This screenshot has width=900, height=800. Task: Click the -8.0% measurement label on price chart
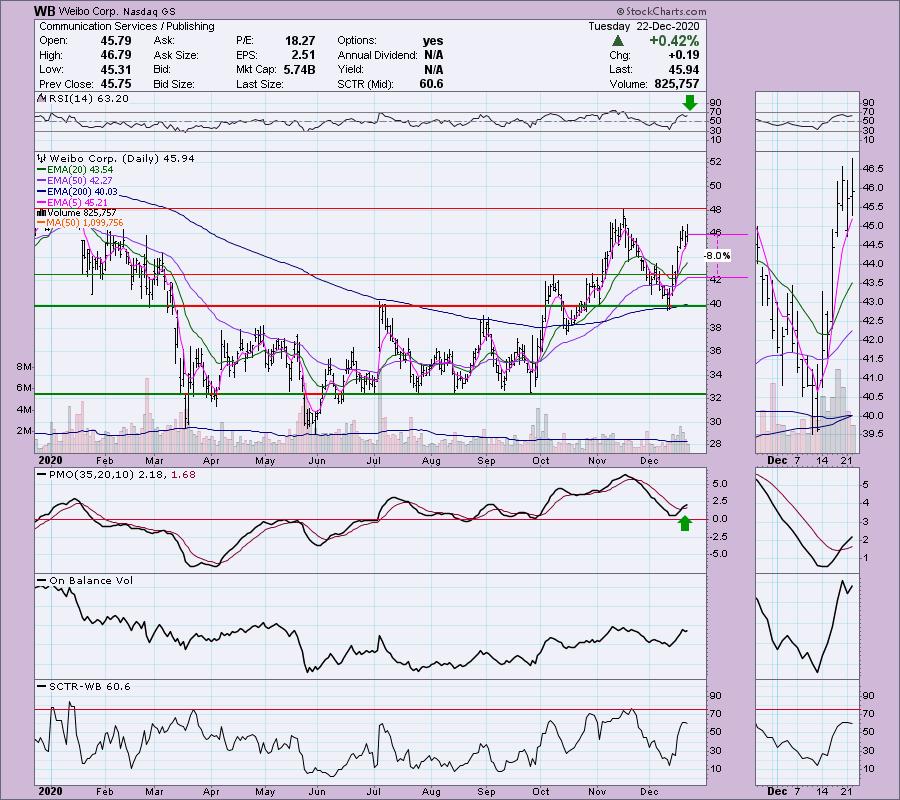718,255
